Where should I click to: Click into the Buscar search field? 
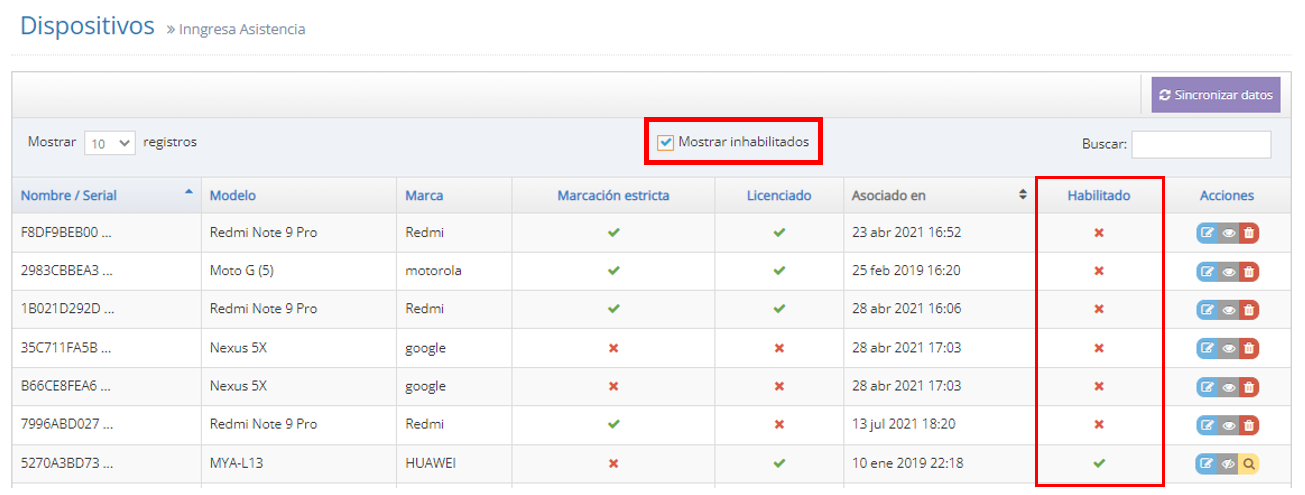pos(1200,144)
